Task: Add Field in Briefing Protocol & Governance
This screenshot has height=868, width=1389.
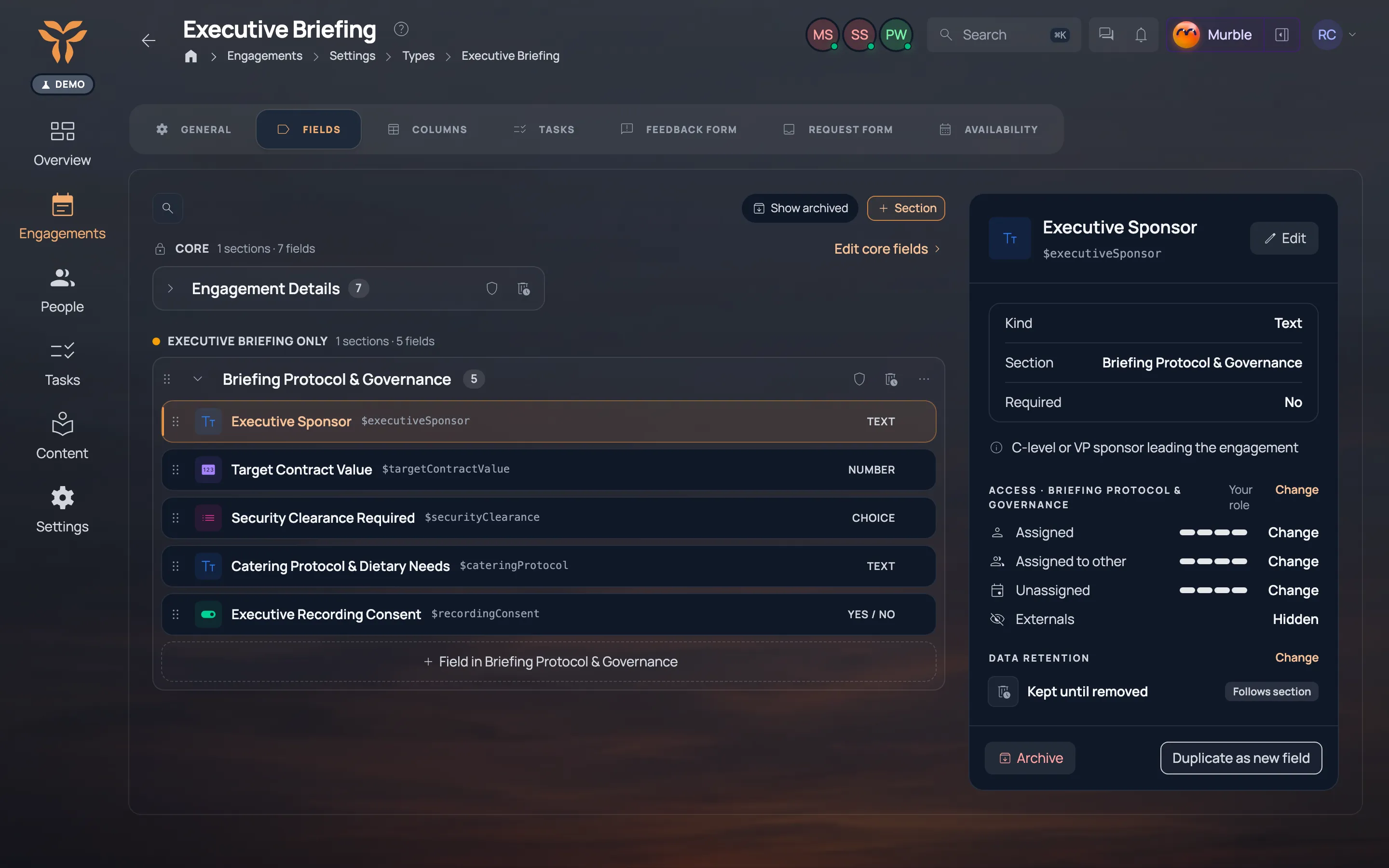Action: point(549,661)
